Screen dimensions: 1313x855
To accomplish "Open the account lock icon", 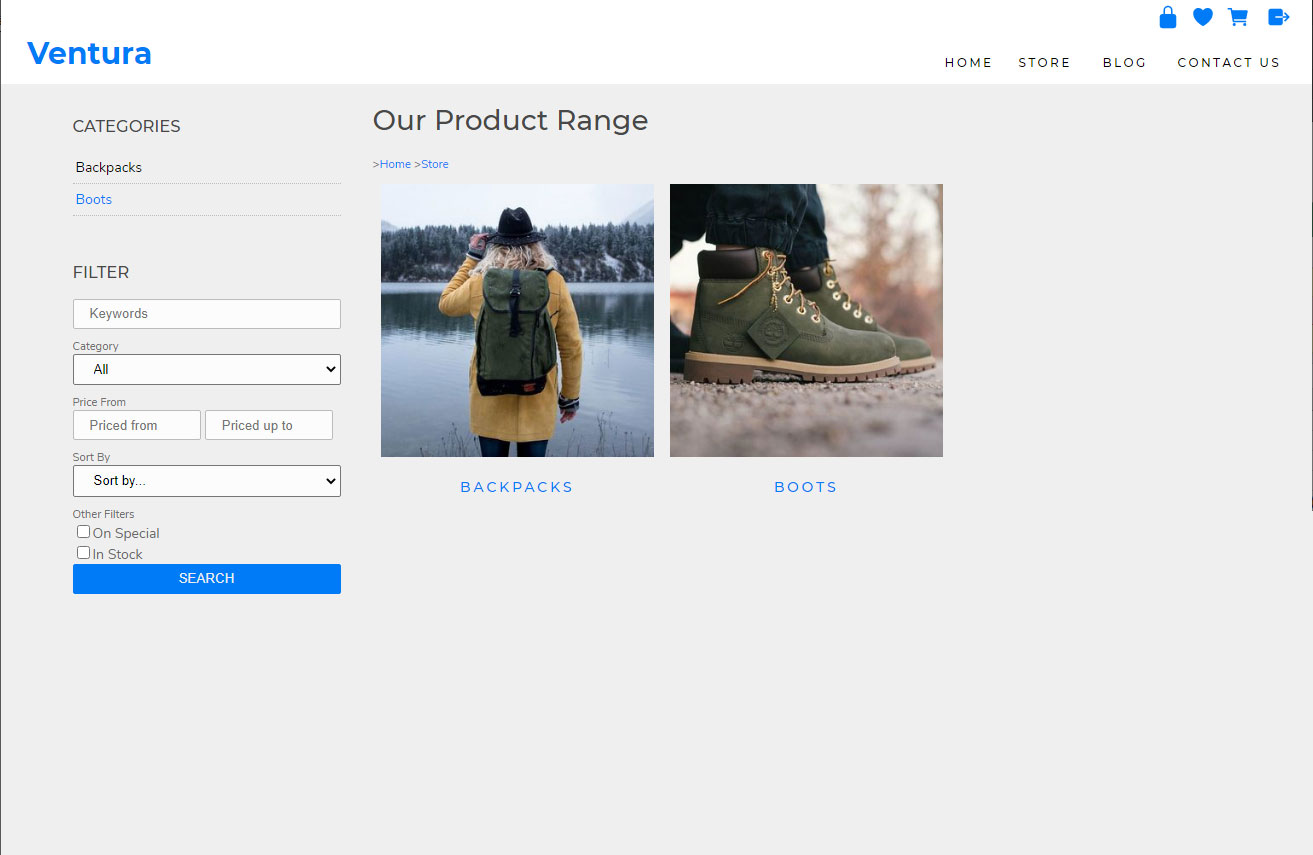I will [x=1167, y=17].
